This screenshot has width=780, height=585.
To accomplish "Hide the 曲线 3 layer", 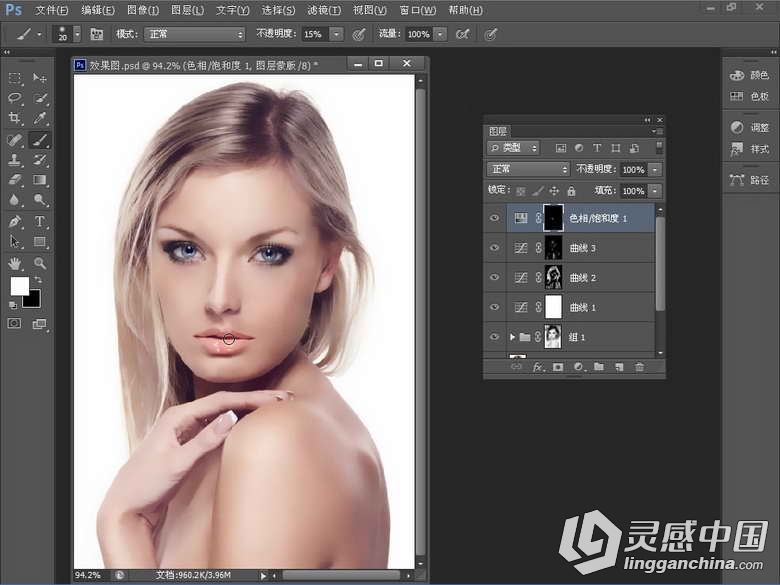I will click(x=494, y=248).
